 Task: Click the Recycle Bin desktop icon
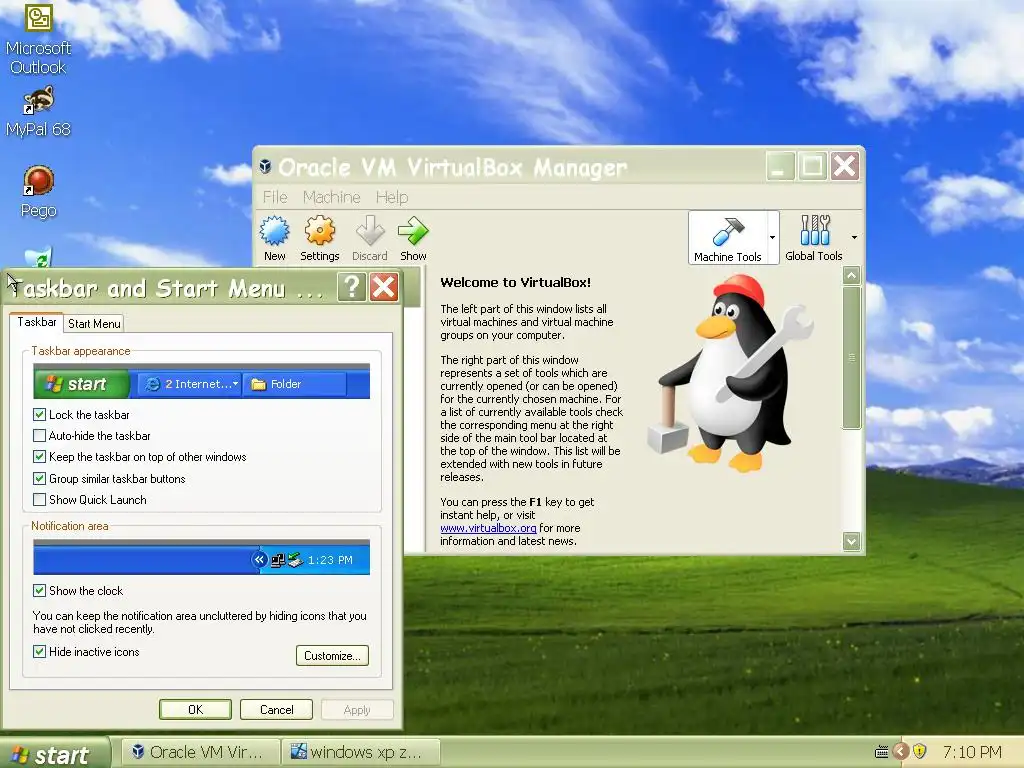[39, 257]
